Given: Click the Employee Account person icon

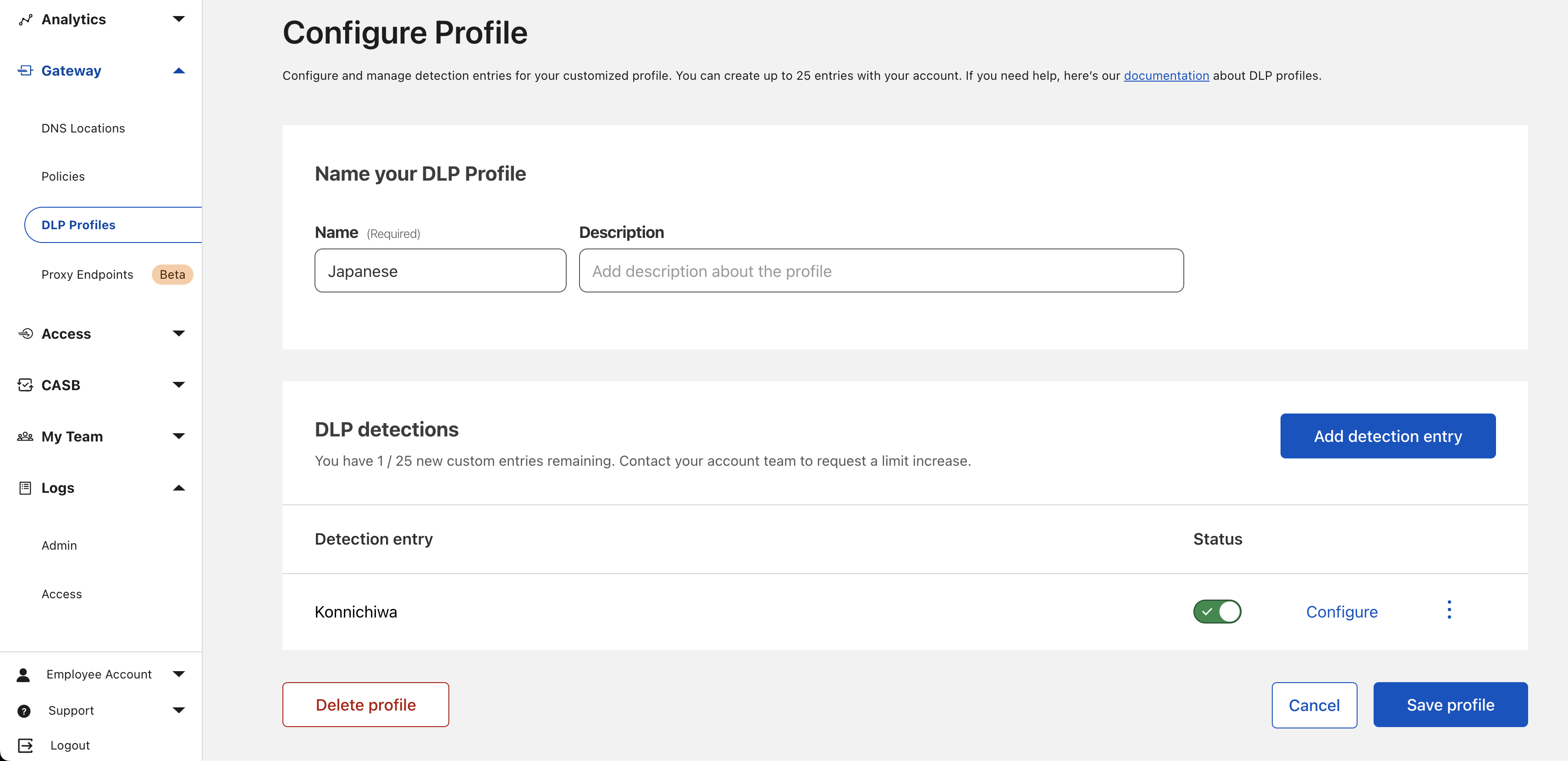Looking at the screenshot, I should [x=23, y=674].
